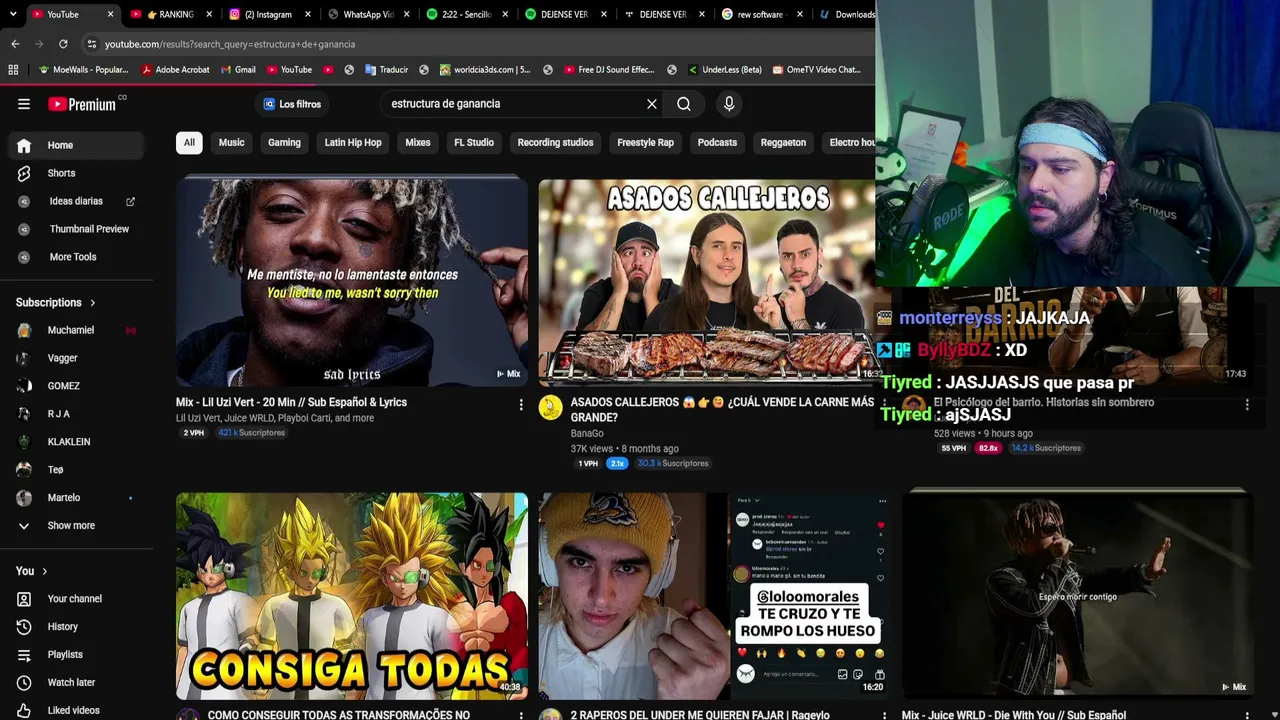This screenshot has width=1280, height=720.
Task: Switch to the WhatsApp browser tab
Action: [x=366, y=14]
